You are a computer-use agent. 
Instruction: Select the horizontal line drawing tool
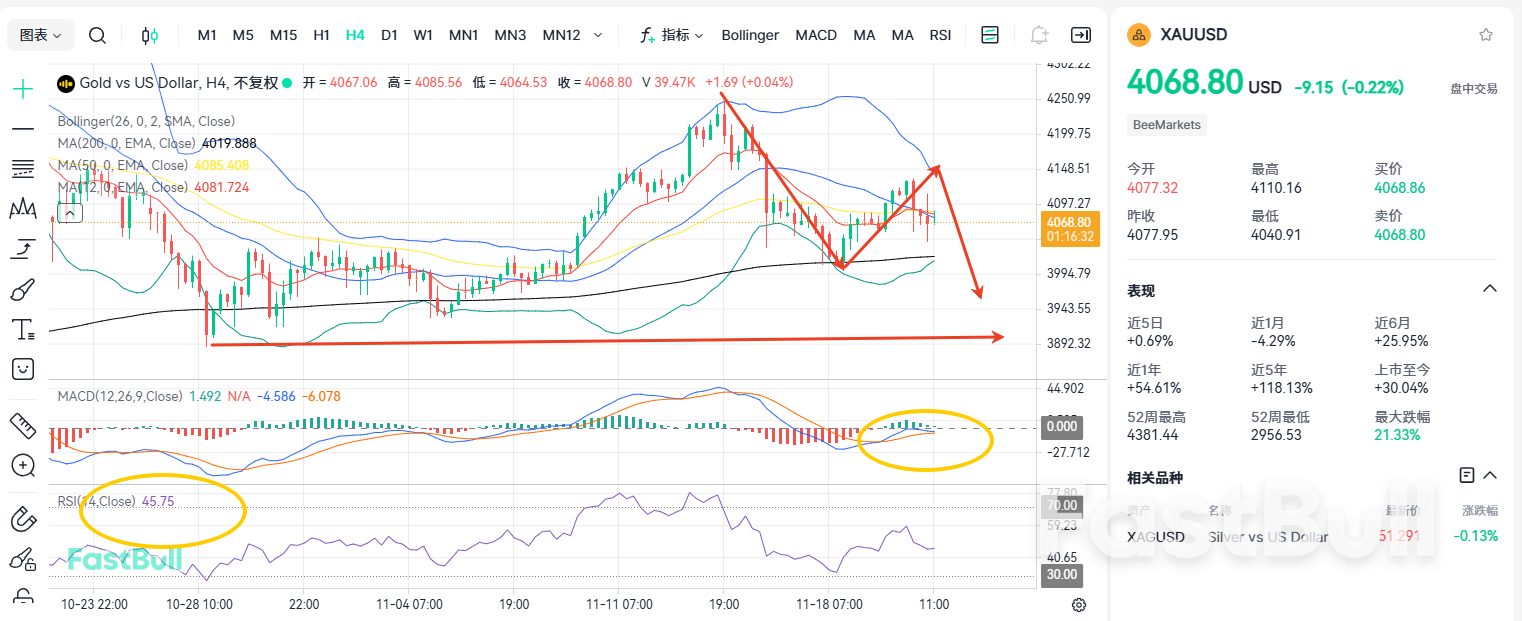(22, 128)
